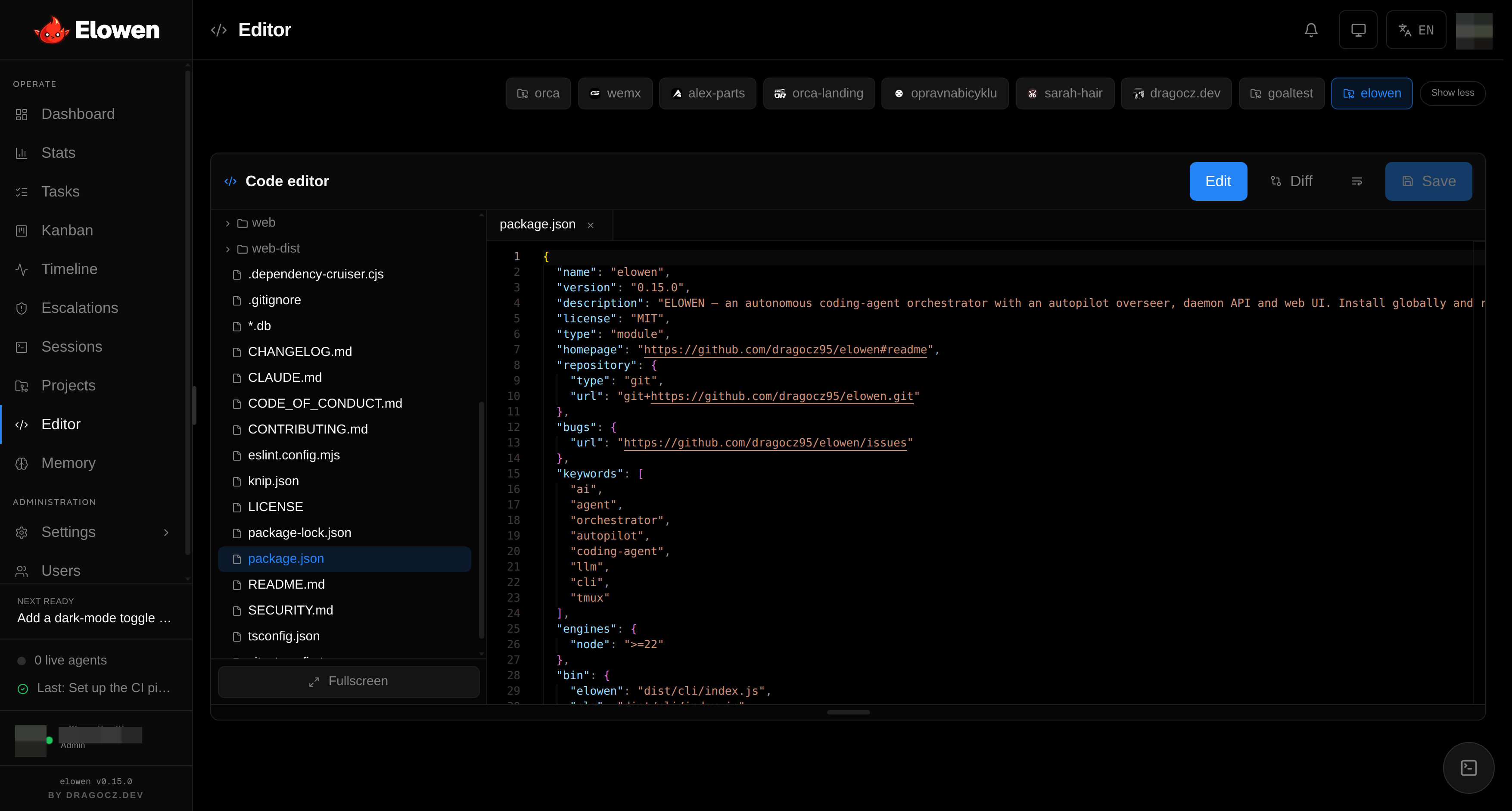Open README.md file
1512x811 pixels.
pyautogui.click(x=345, y=584)
